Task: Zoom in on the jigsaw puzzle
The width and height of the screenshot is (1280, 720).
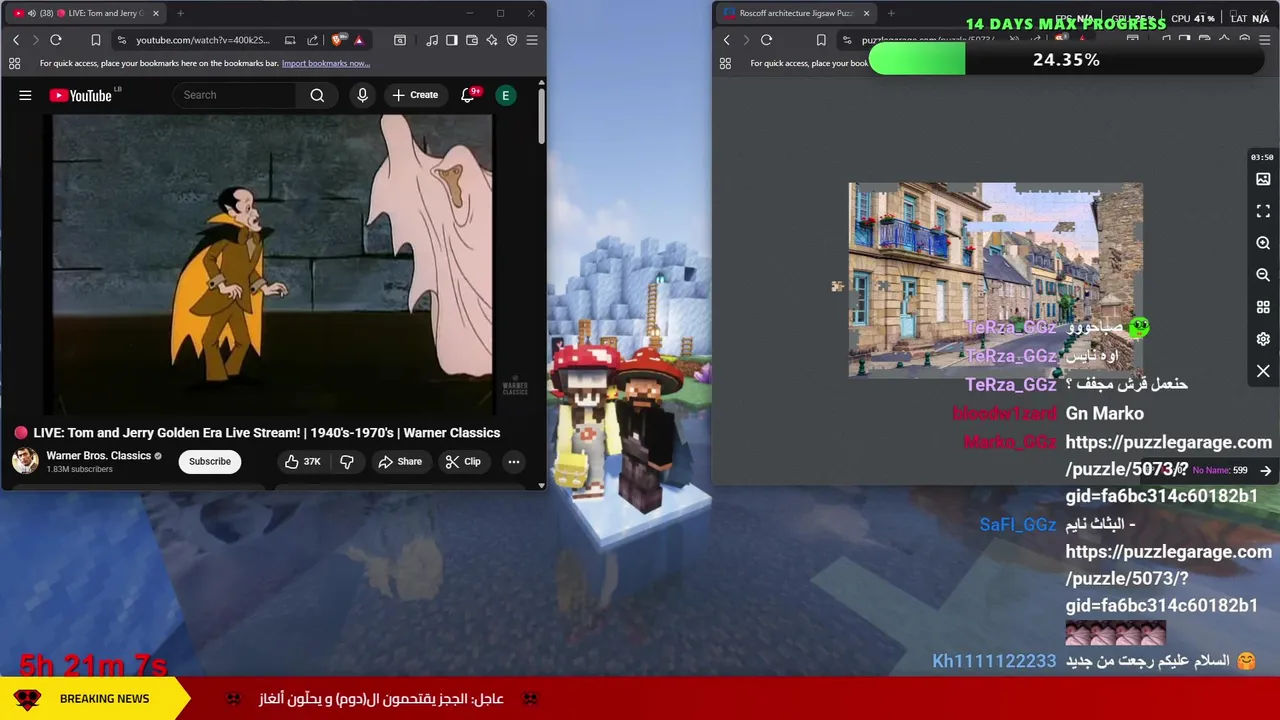Action: [1263, 243]
